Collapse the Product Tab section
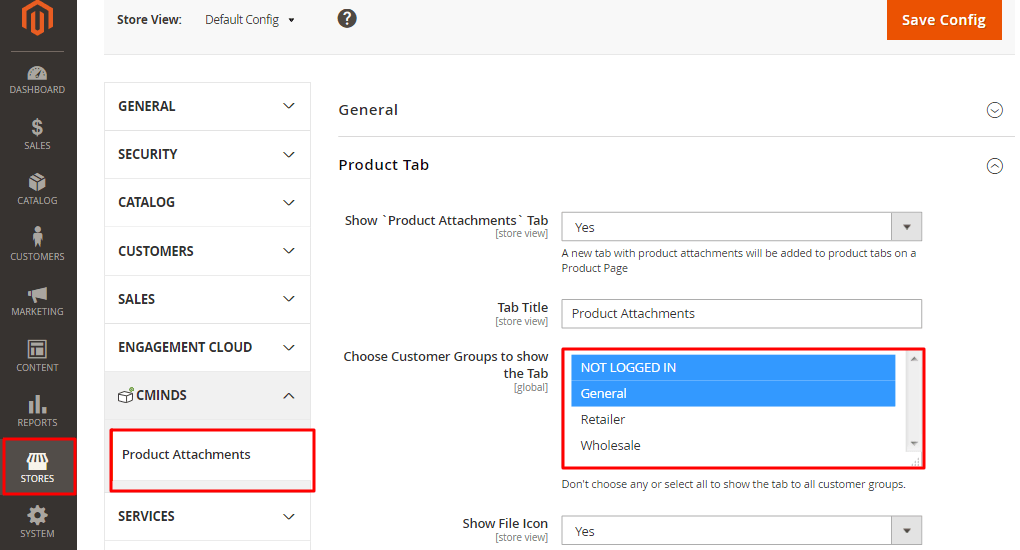1020x550 pixels. tap(994, 166)
